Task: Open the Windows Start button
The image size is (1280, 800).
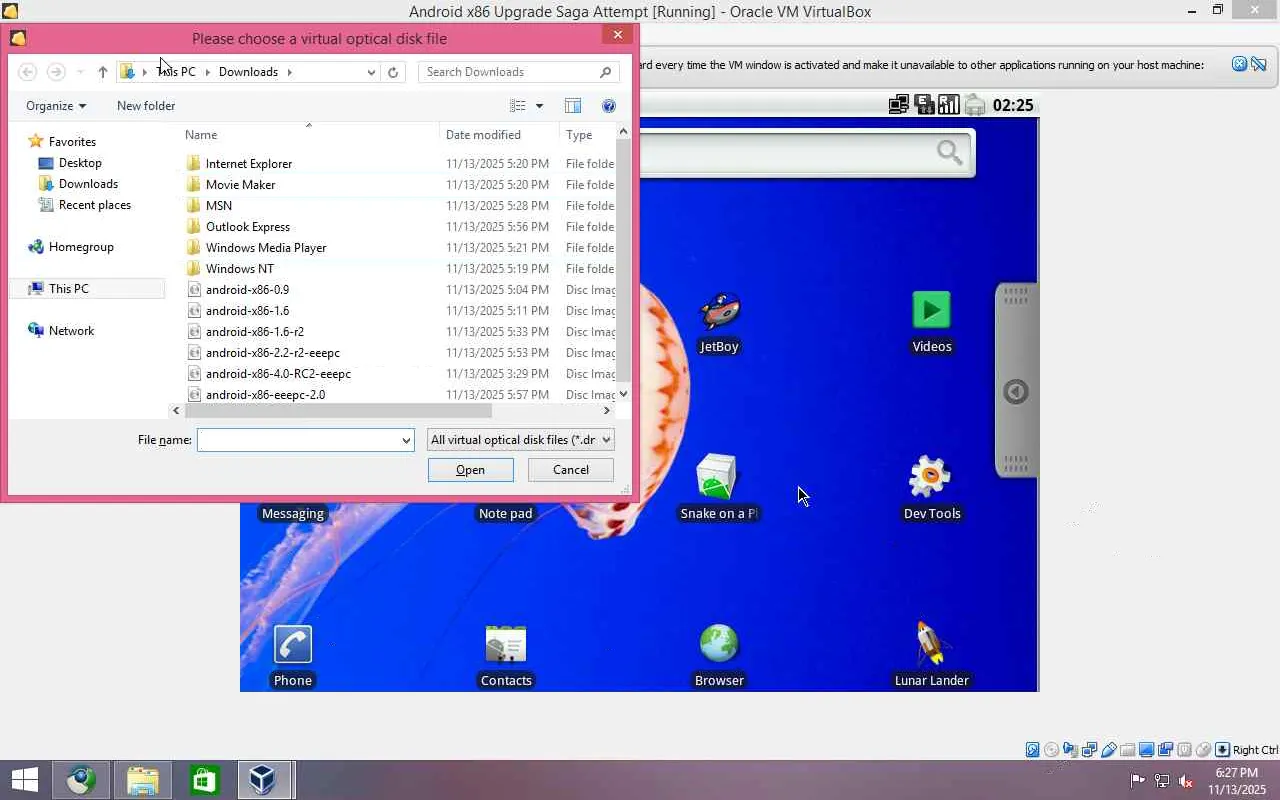Action: 25,780
